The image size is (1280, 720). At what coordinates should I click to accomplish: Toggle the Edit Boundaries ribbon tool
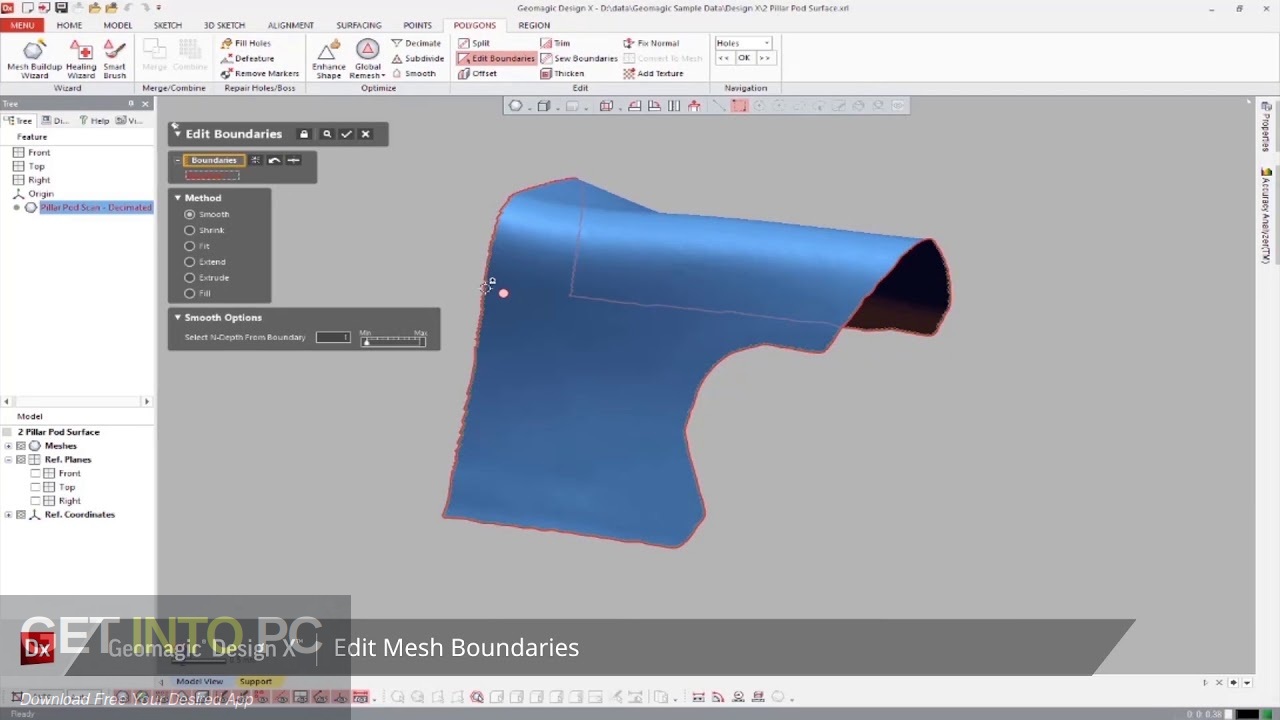coord(496,58)
